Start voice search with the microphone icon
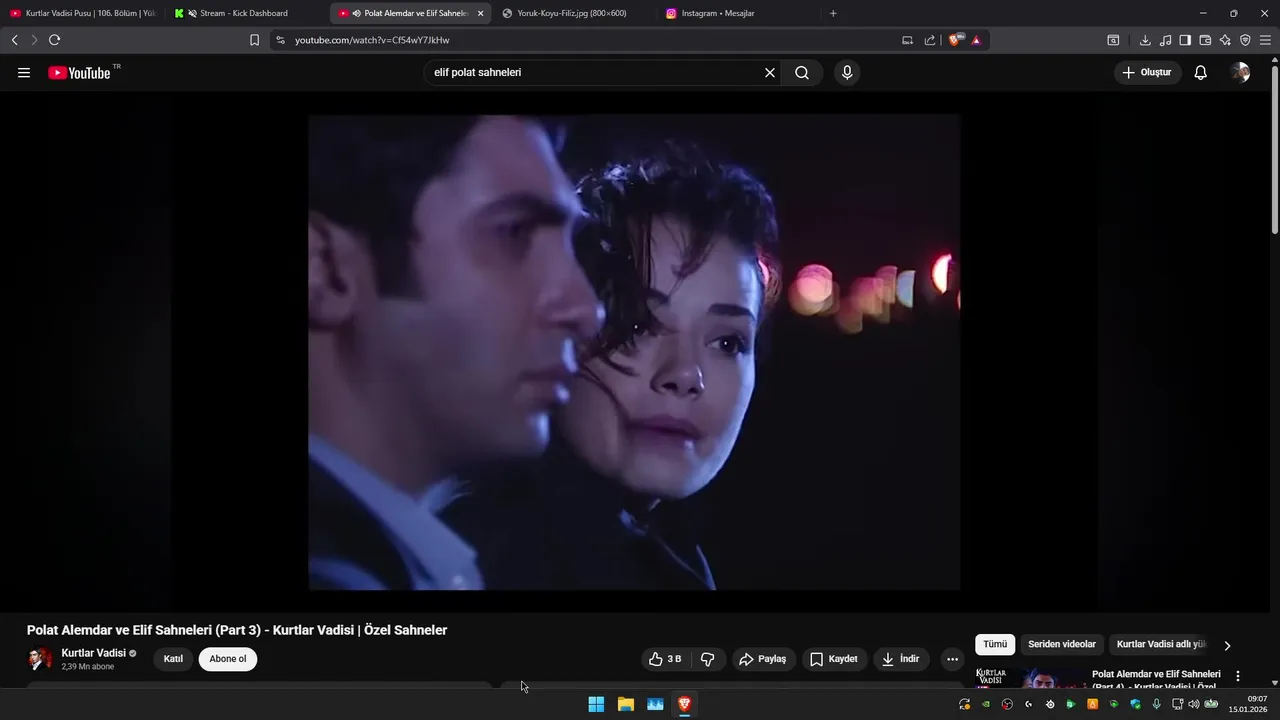1280x720 pixels. (x=847, y=73)
